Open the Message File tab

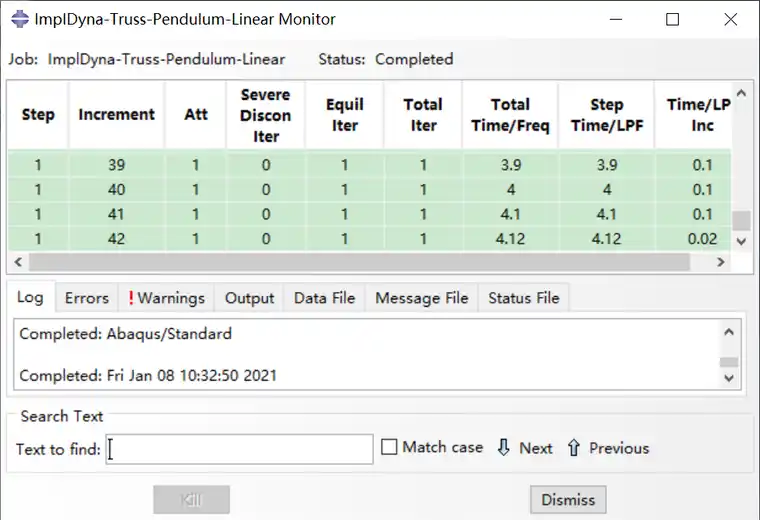[x=422, y=298]
